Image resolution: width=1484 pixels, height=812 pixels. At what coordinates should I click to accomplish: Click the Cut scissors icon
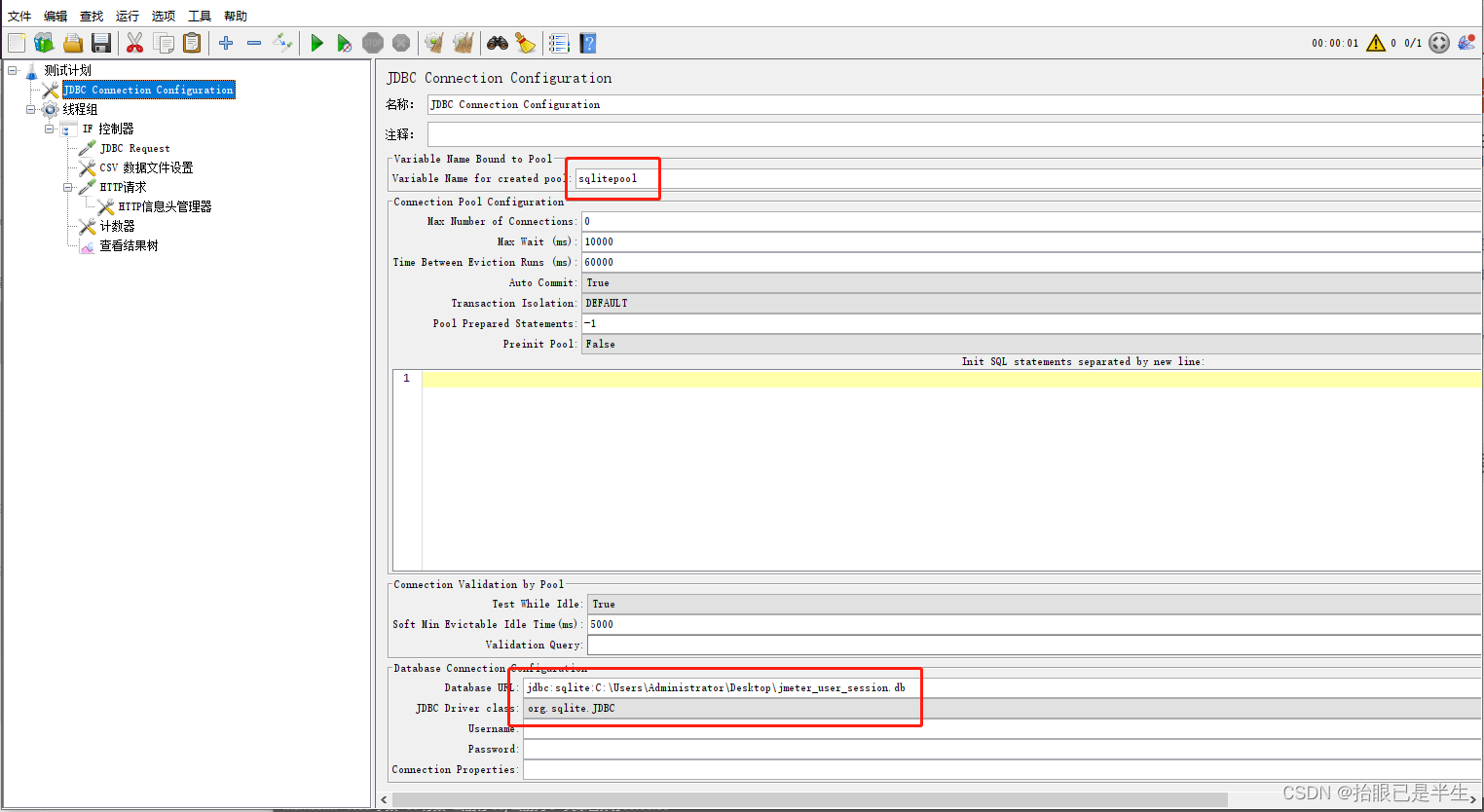click(135, 43)
